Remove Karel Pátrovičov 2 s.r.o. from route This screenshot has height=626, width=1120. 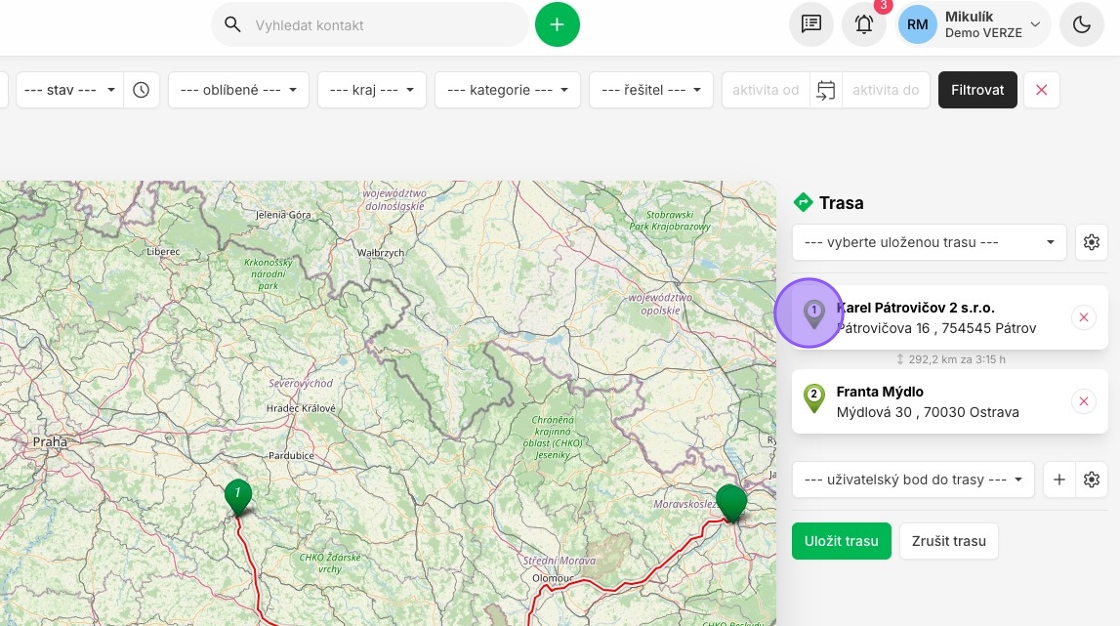(x=1083, y=318)
